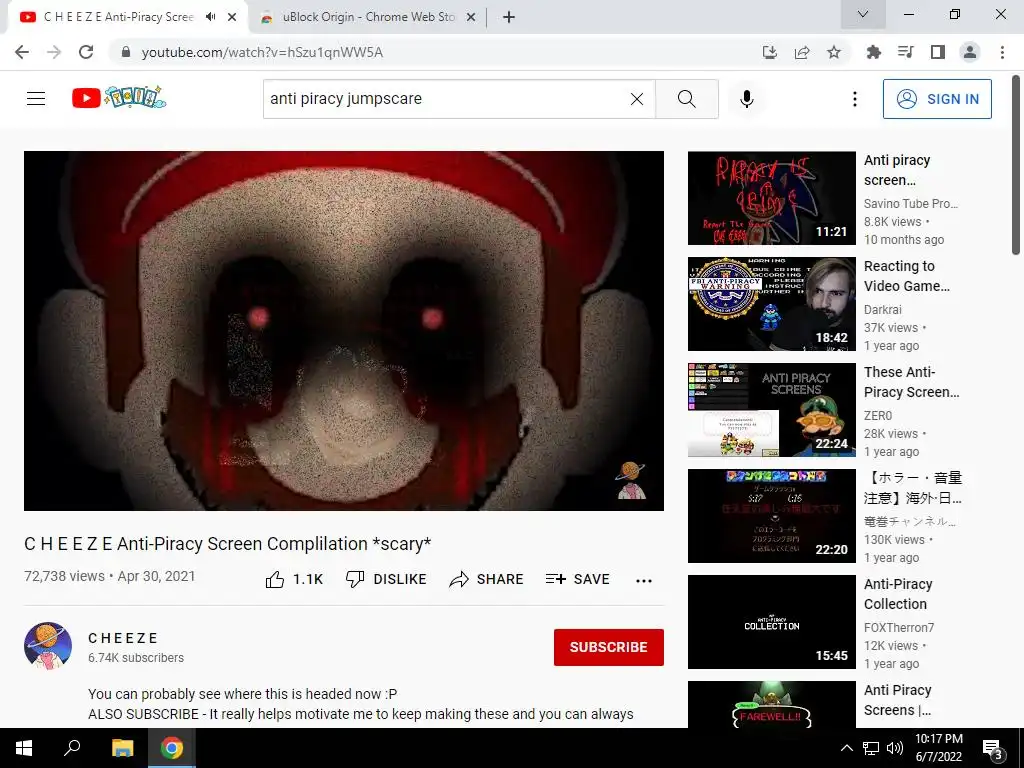
Task: Open the Chrome three-dot menu
Action: point(1002,52)
